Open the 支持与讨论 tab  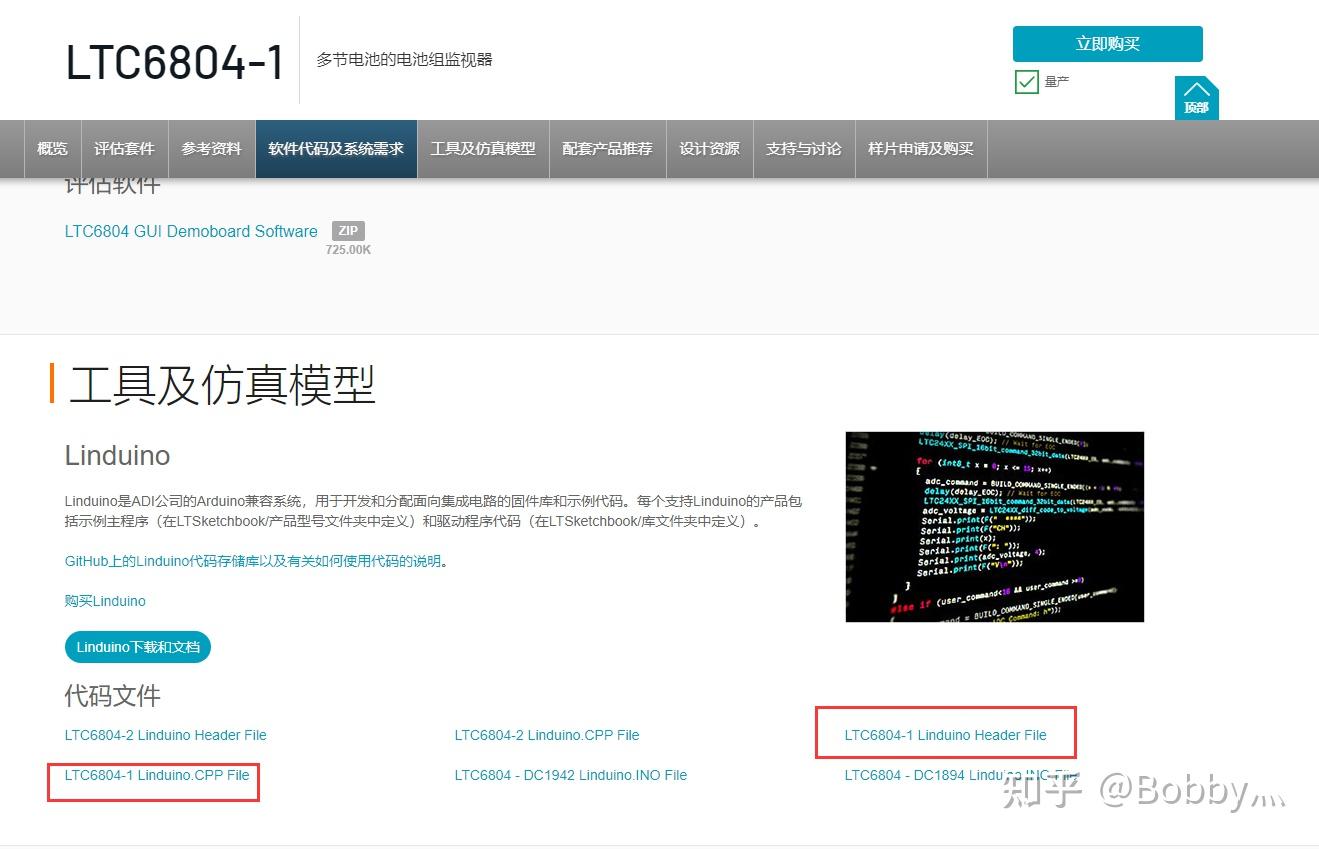[x=804, y=148]
